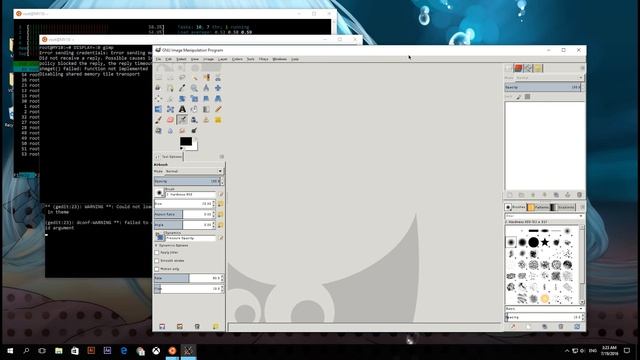Image resolution: width=640 pixels, height=360 pixels.
Task: Toggle lock alpha channel in Layers panel
Action: coord(527,97)
